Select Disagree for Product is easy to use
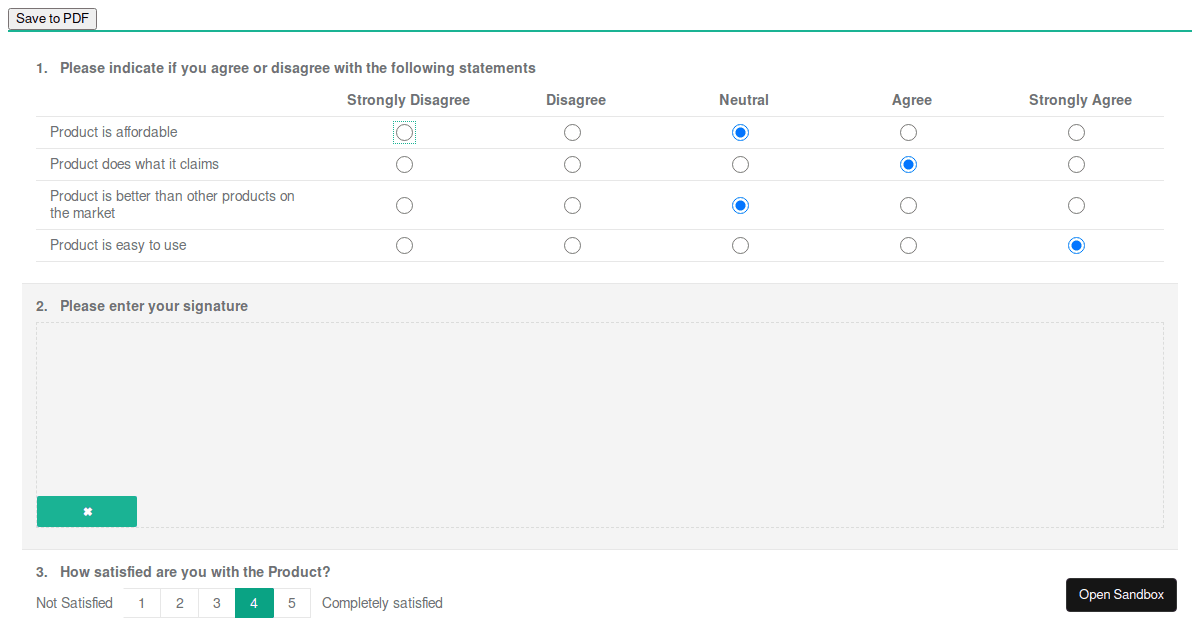1200x630 pixels. pos(572,245)
